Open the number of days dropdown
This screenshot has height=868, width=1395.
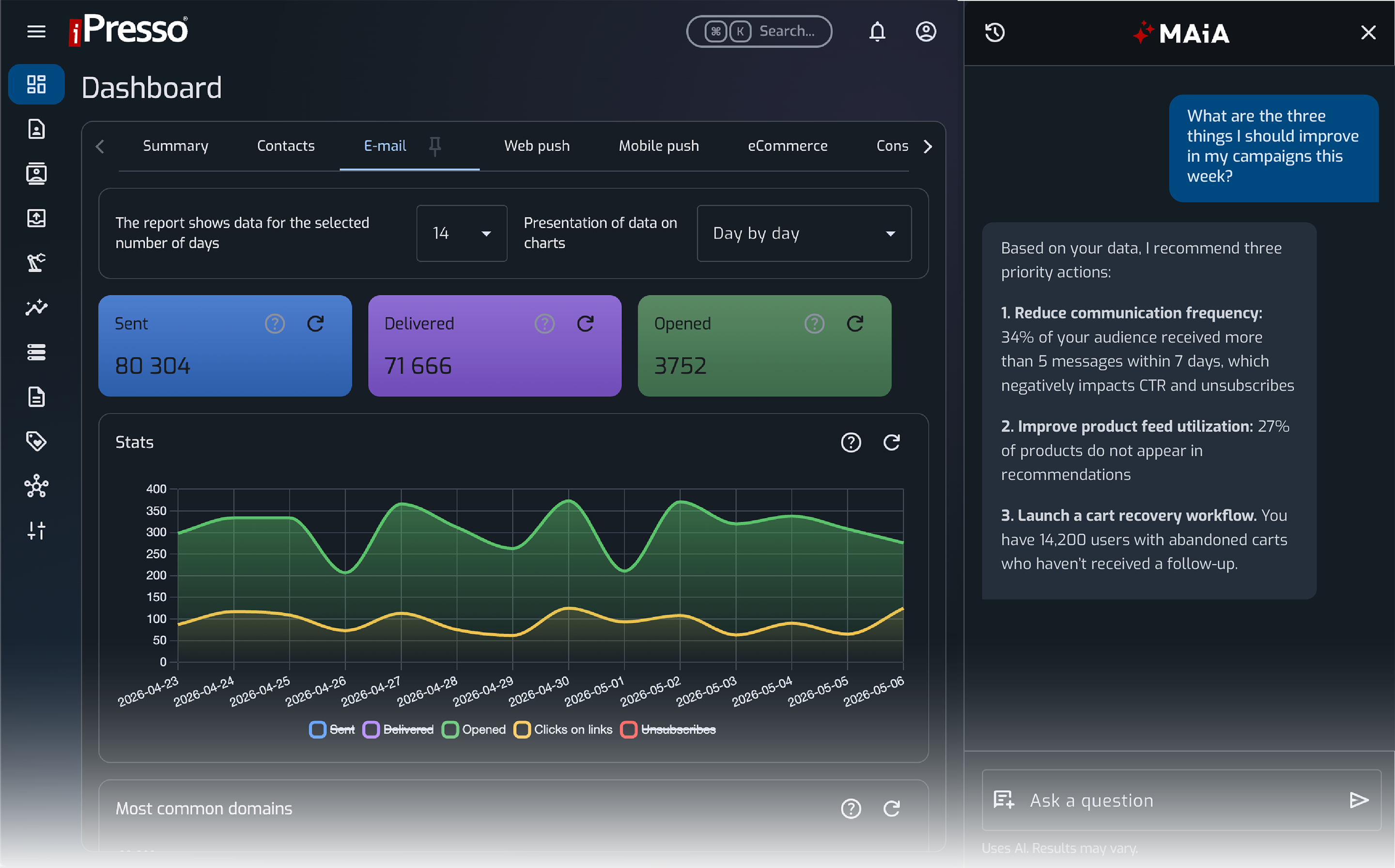click(x=462, y=233)
